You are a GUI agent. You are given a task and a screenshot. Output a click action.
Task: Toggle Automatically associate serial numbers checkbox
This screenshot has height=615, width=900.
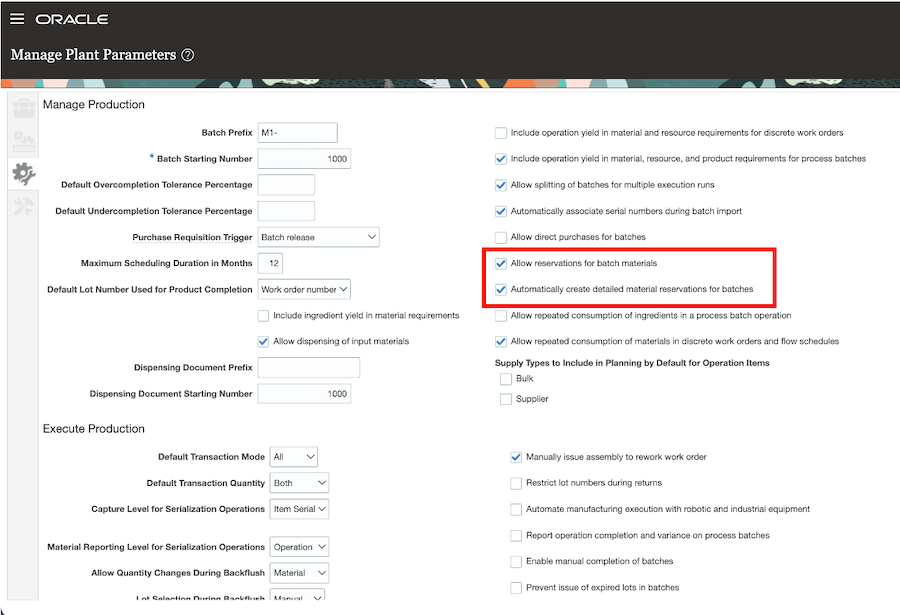pos(501,211)
